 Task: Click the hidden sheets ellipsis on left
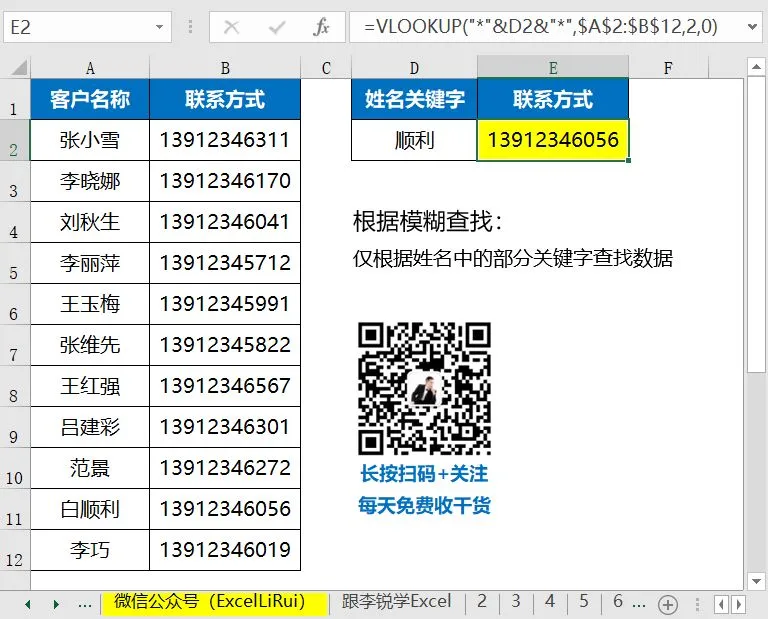tap(85, 604)
